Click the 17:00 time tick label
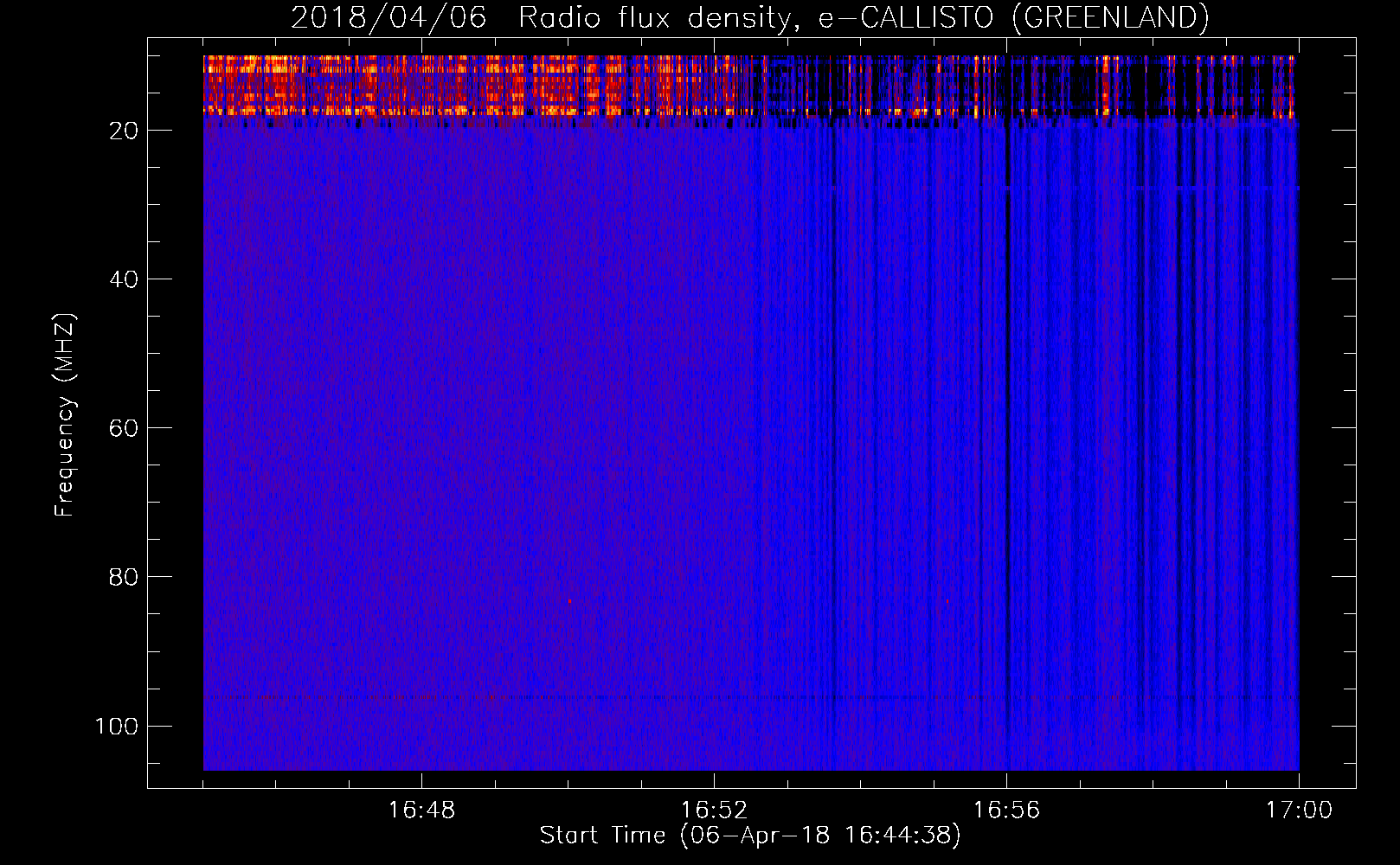 (1299, 811)
